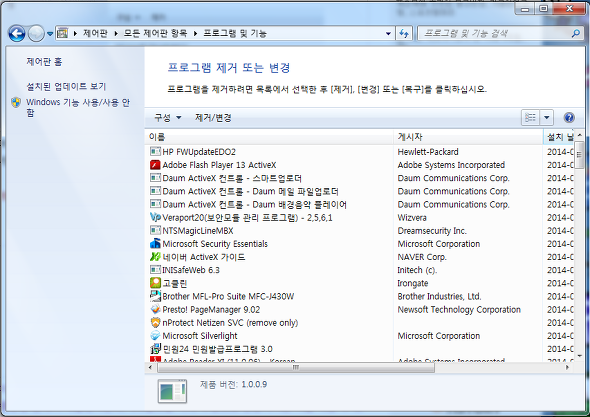The height and width of the screenshot is (417, 590).
Task: Select the Microsoft Silverlight icon
Action: click(155, 336)
